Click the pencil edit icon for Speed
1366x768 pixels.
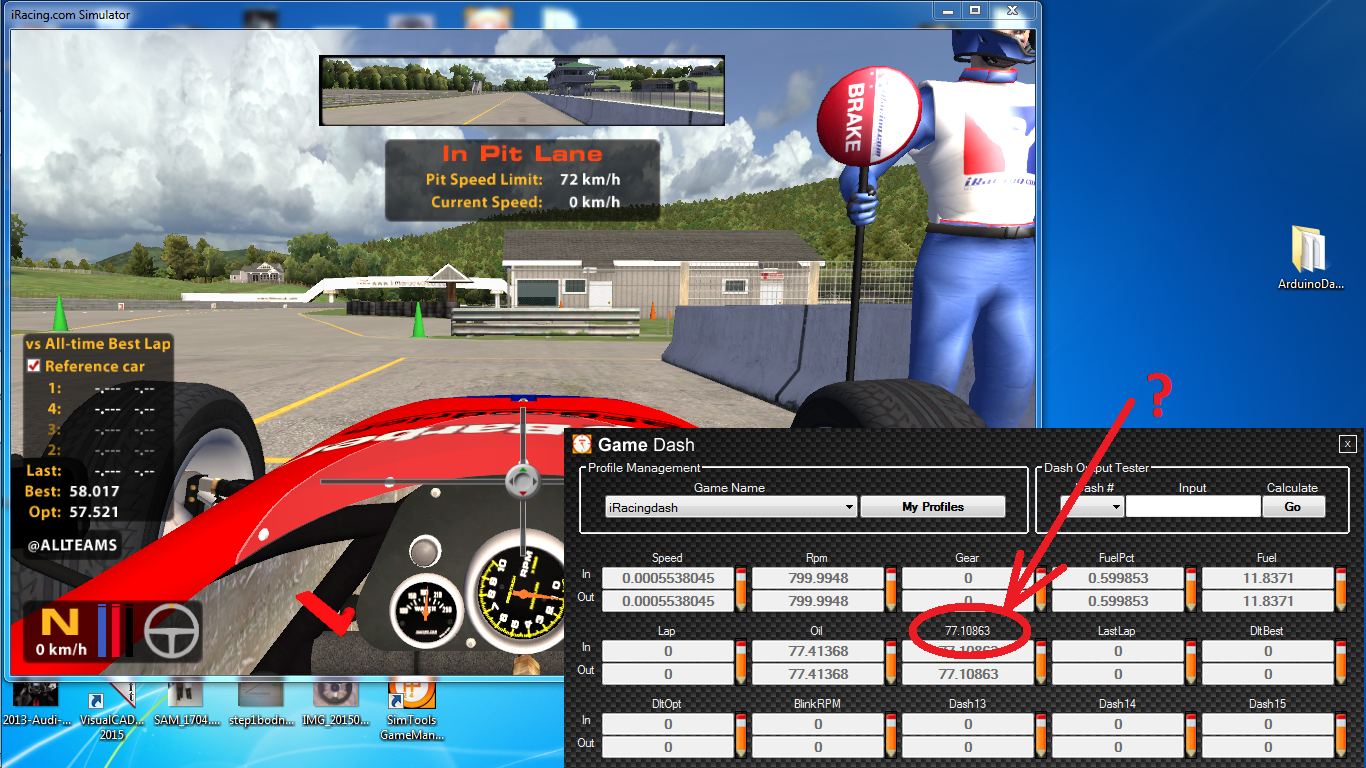(x=741, y=589)
